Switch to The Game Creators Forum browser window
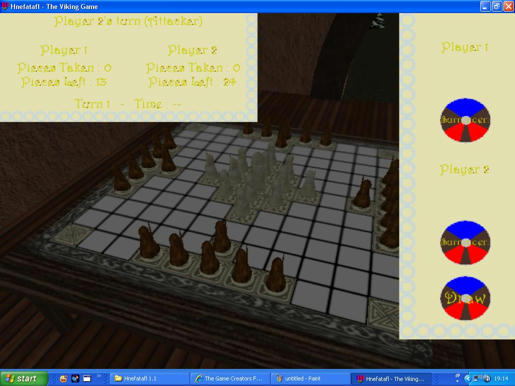 click(x=229, y=379)
